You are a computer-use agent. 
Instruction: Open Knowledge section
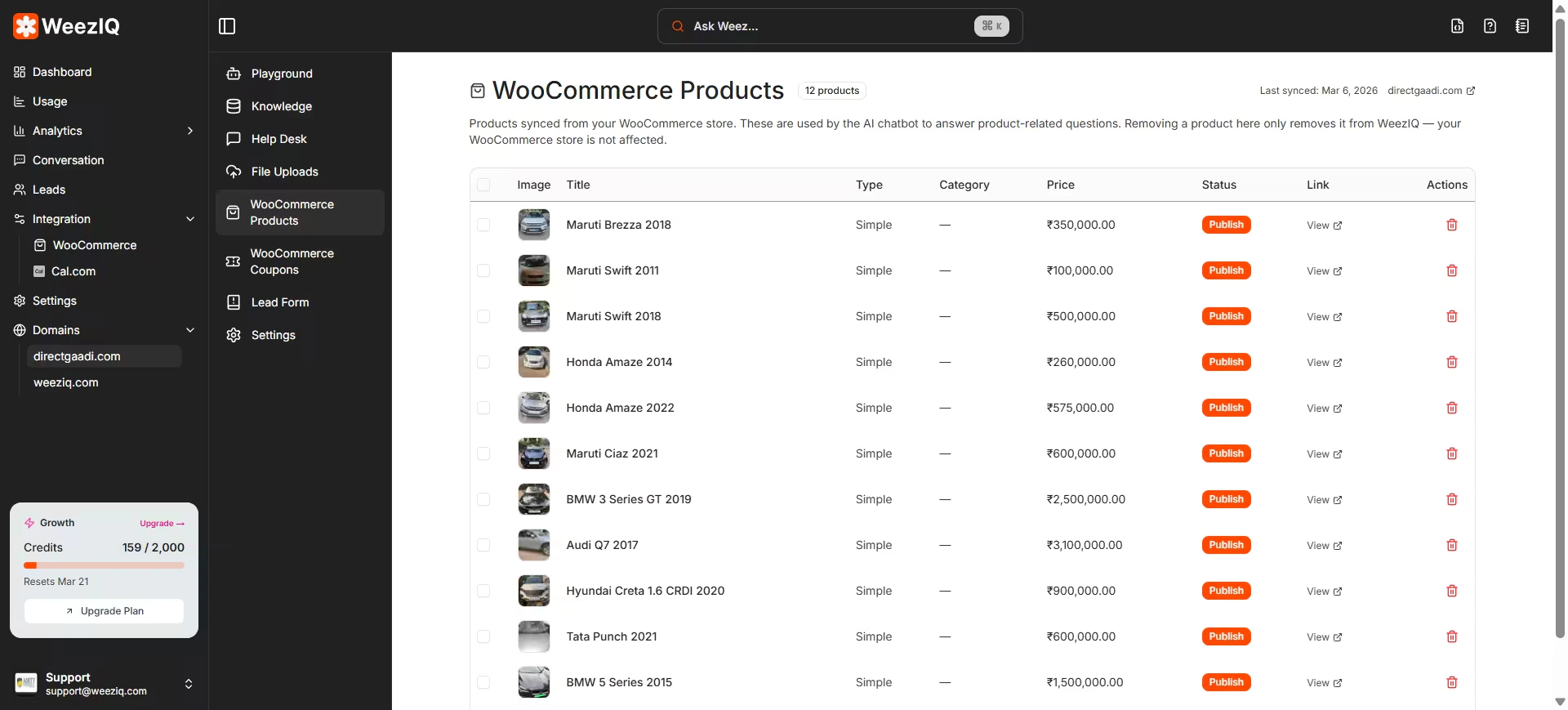[300, 106]
